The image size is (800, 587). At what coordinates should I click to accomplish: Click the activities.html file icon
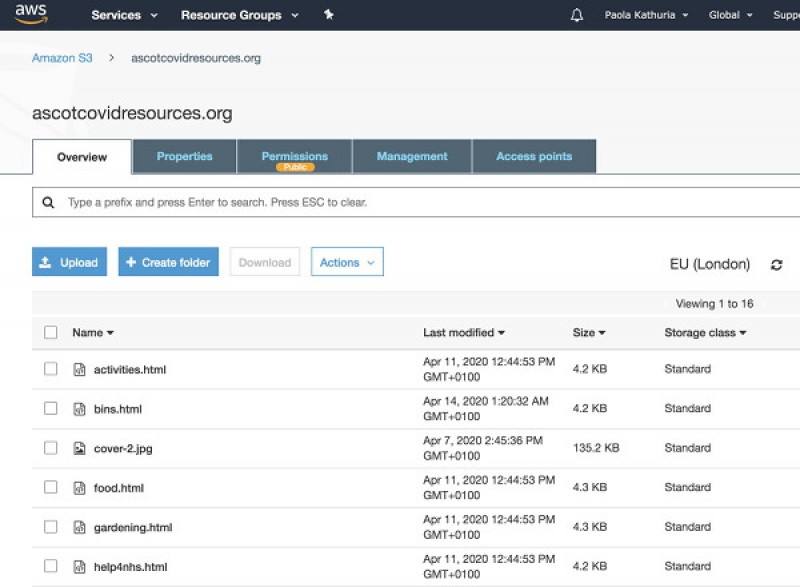(79, 369)
